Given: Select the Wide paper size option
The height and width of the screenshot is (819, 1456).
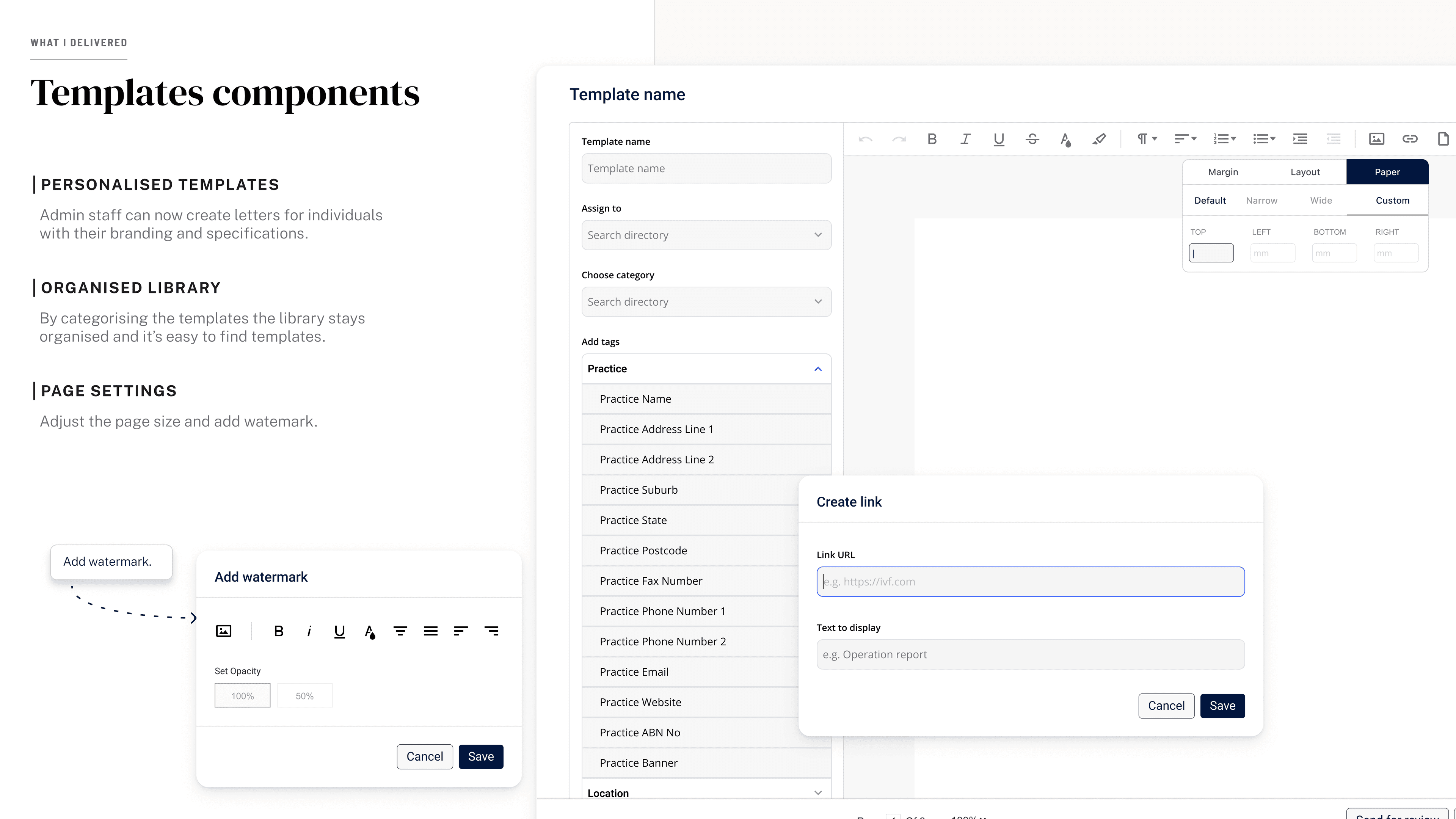Looking at the screenshot, I should [x=1321, y=200].
